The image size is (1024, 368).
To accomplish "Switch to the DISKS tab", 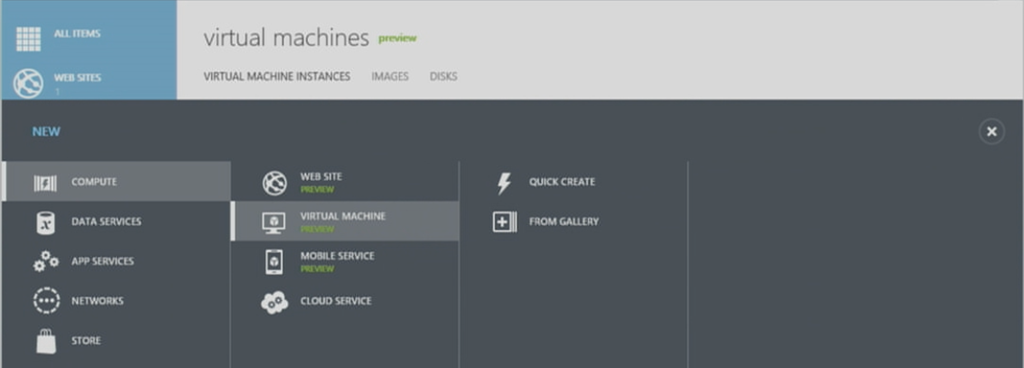I will [443, 76].
